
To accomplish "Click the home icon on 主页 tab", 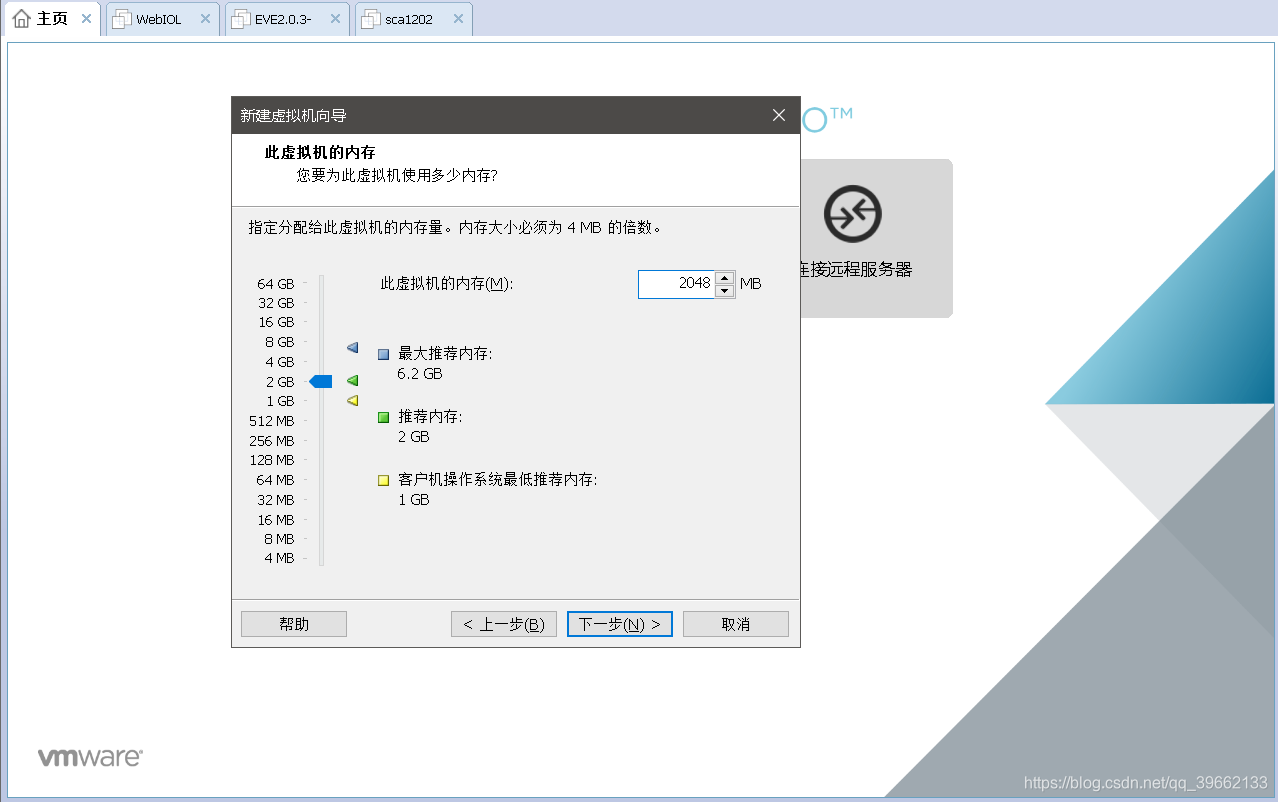I will coord(22,19).
